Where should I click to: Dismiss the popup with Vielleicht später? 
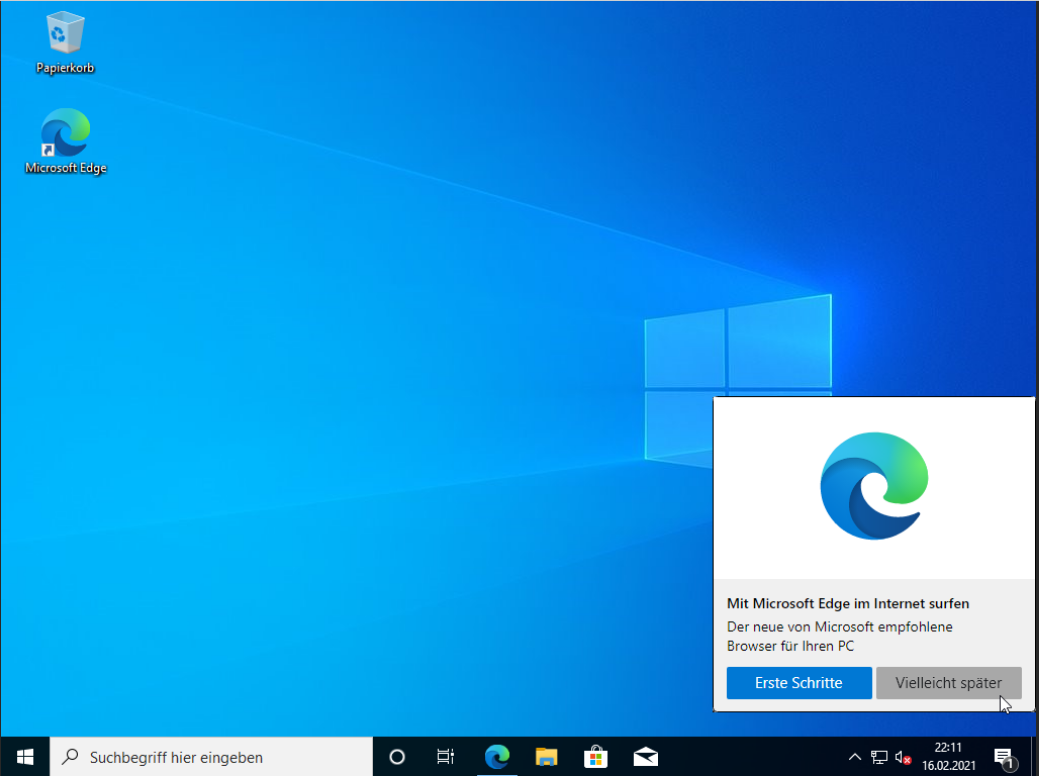pos(947,683)
